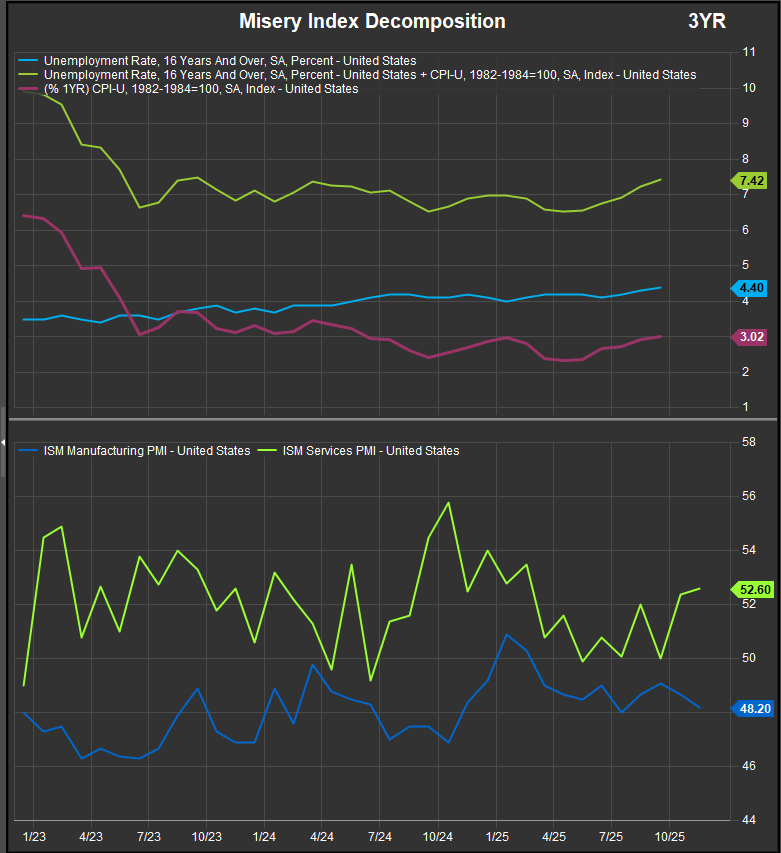Click the left-edge panel collapse arrow
781x853 pixels.
pos(4,441)
